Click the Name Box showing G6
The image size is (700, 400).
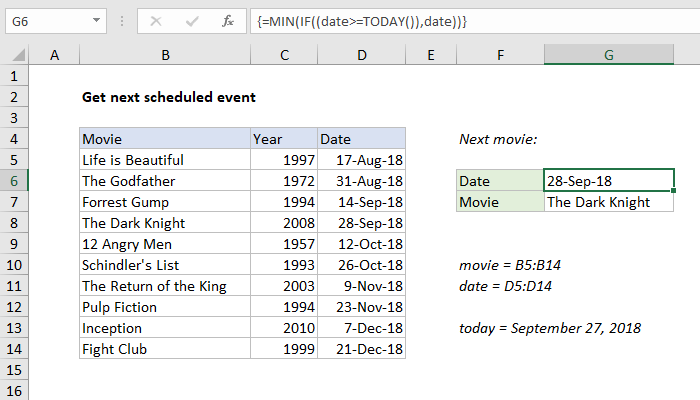[x=50, y=20]
